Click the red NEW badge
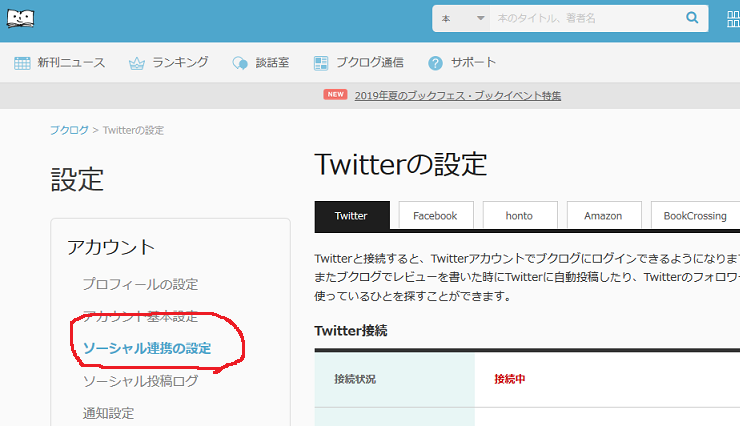Viewport: 740px width, 426px height. click(336, 94)
